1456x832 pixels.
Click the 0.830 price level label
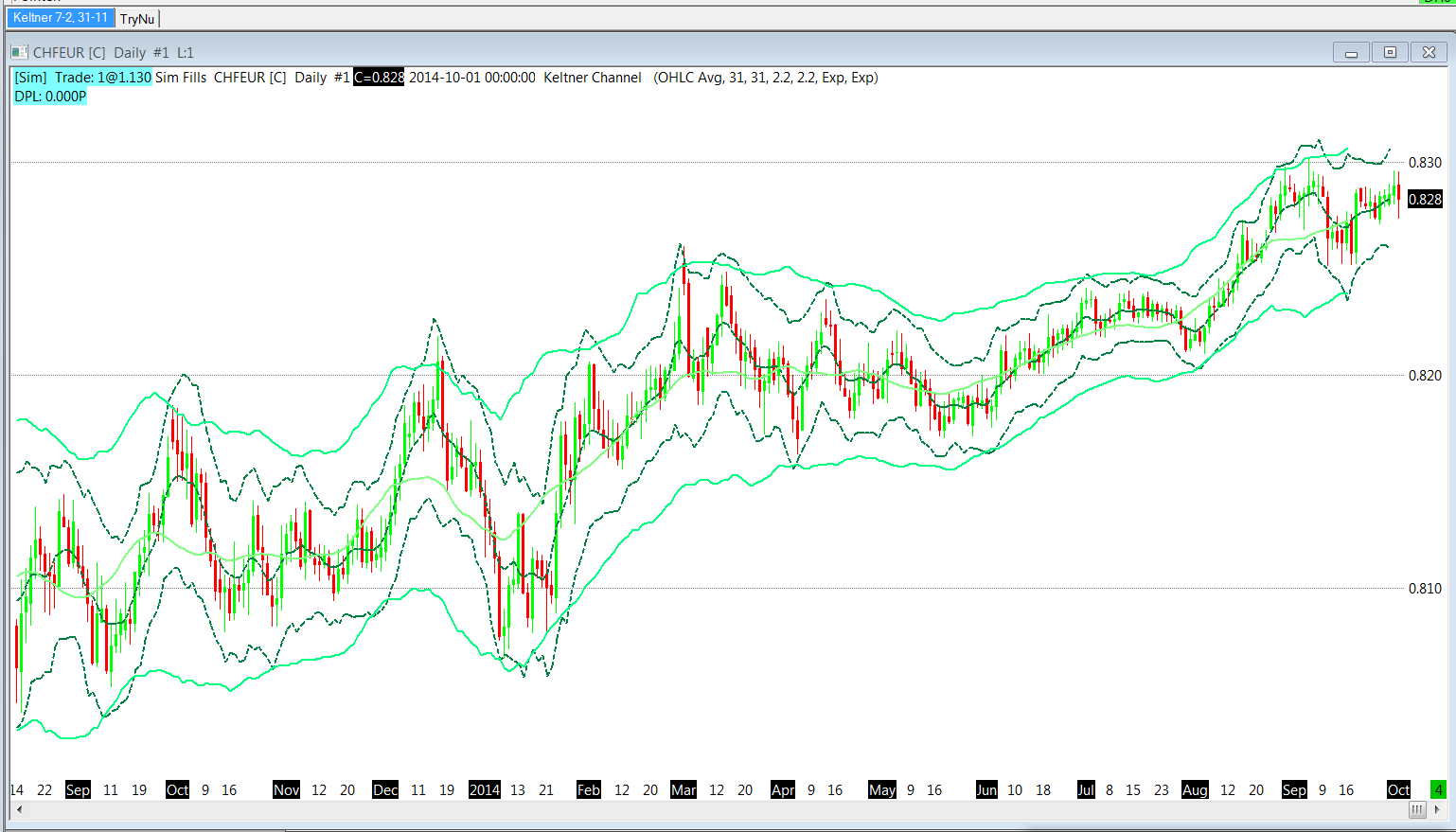[x=1425, y=163]
